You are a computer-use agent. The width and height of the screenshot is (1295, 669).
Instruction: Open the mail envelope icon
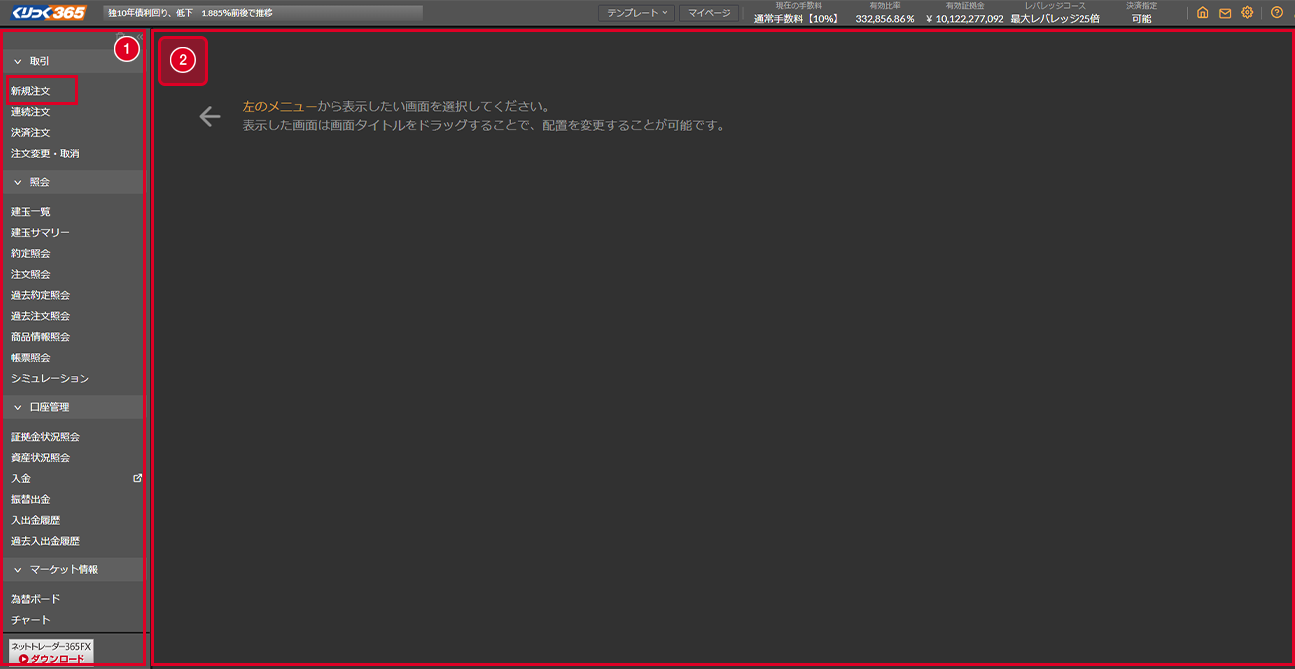point(1224,13)
